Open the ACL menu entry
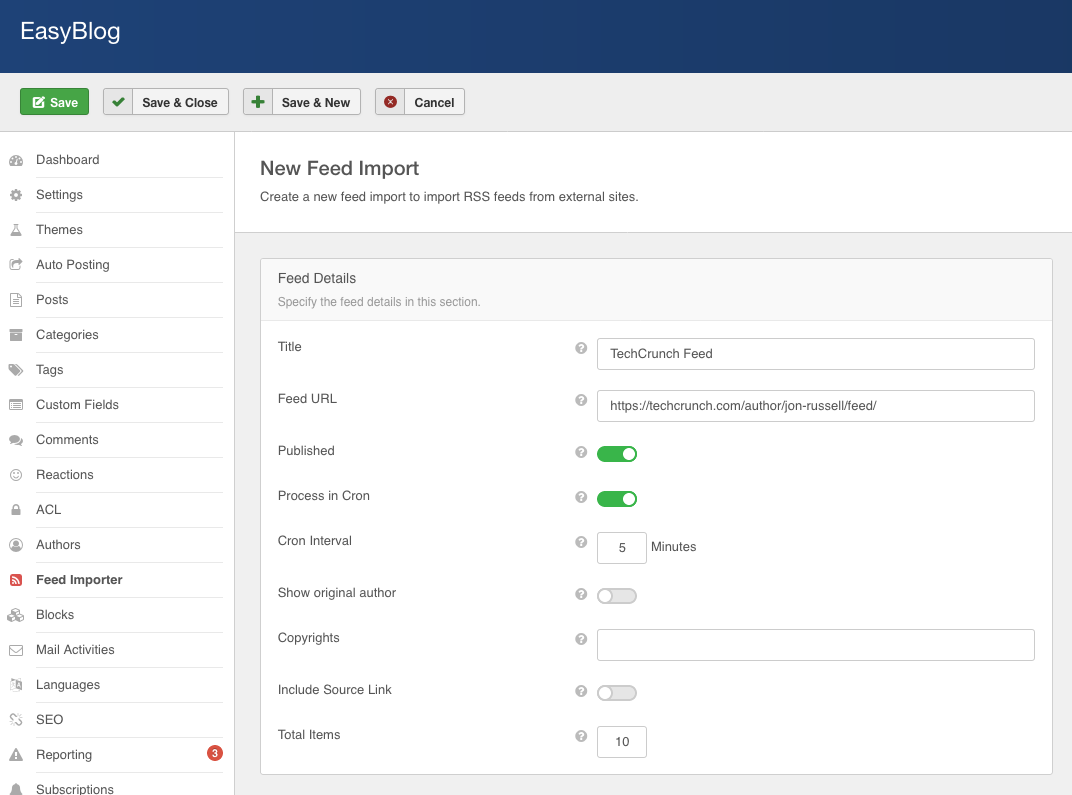The height and width of the screenshot is (795, 1072). 49,510
